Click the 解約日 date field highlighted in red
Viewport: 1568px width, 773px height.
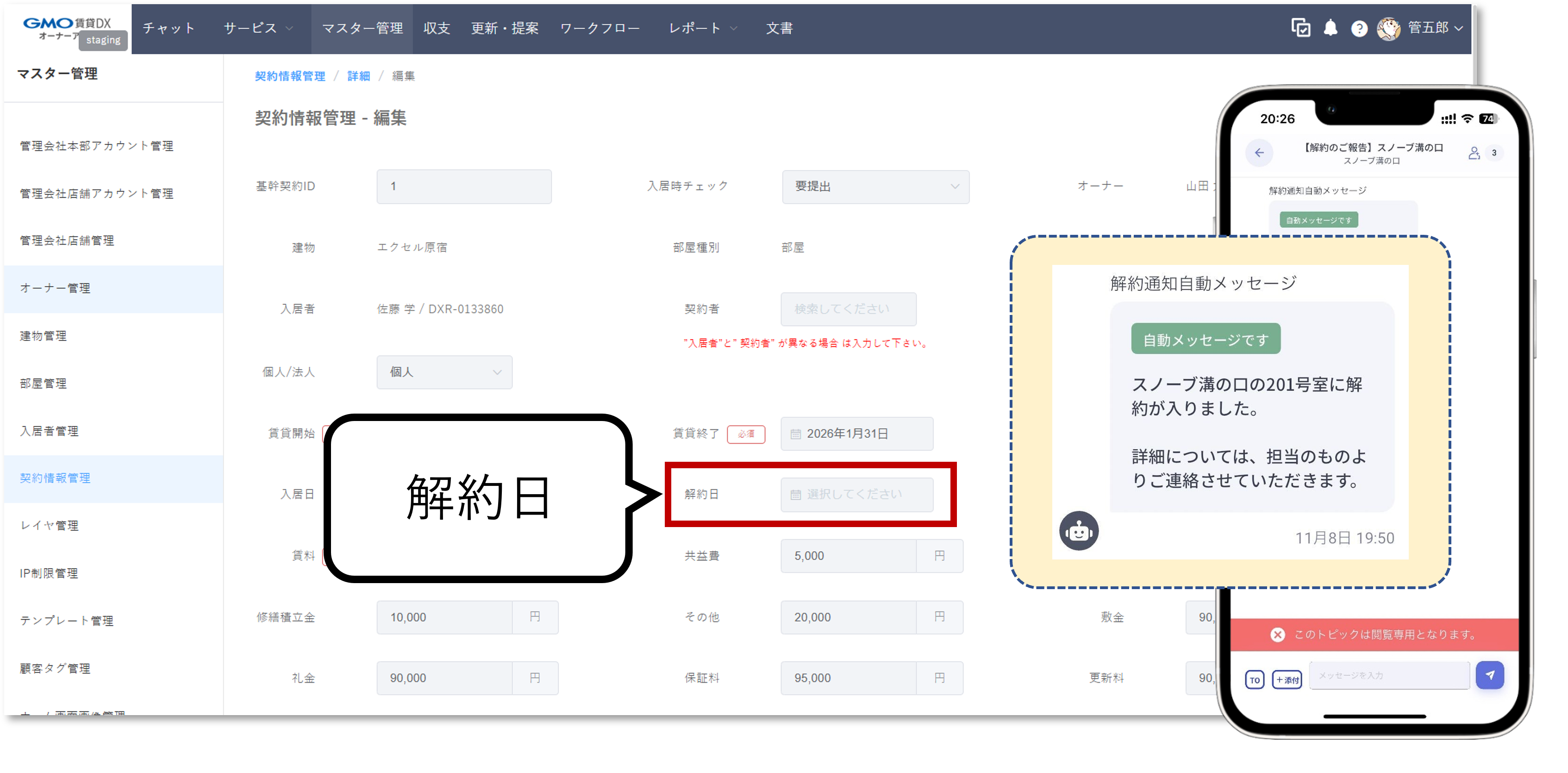click(x=858, y=495)
